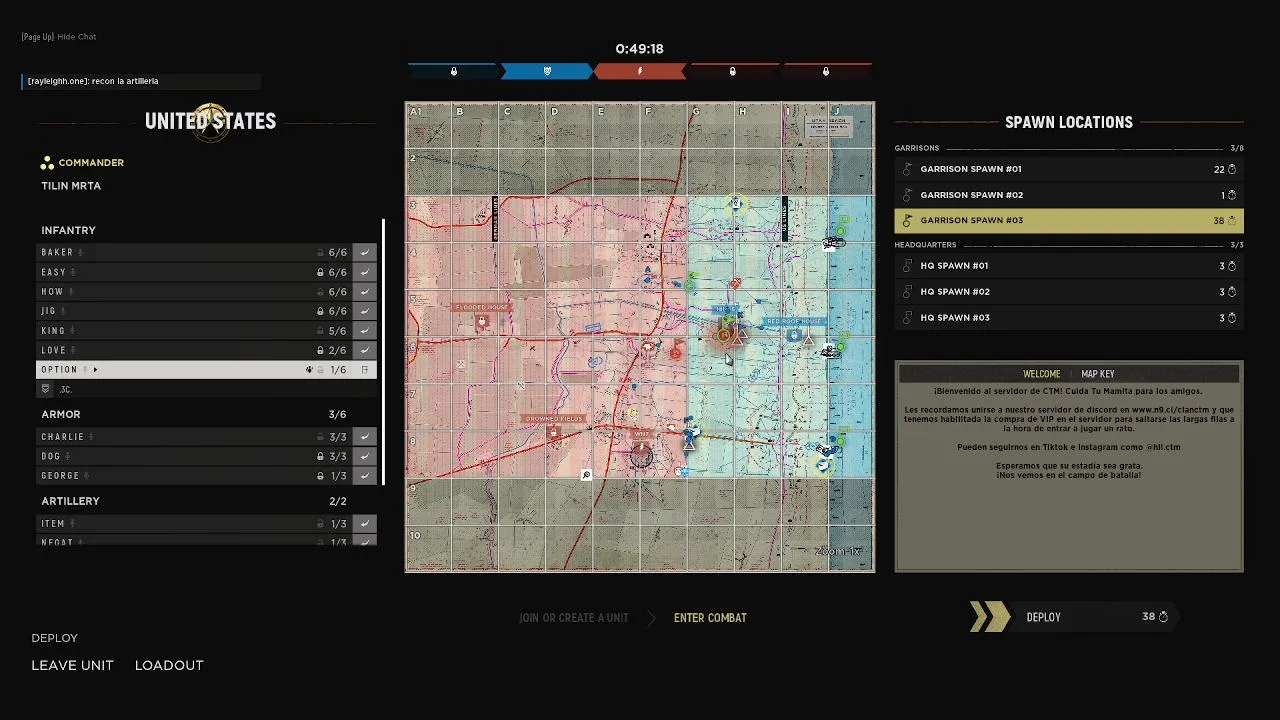The height and width of the screenshot is (720, 1280).
Task: Join the King infantry unit
Action: point(365,331)
